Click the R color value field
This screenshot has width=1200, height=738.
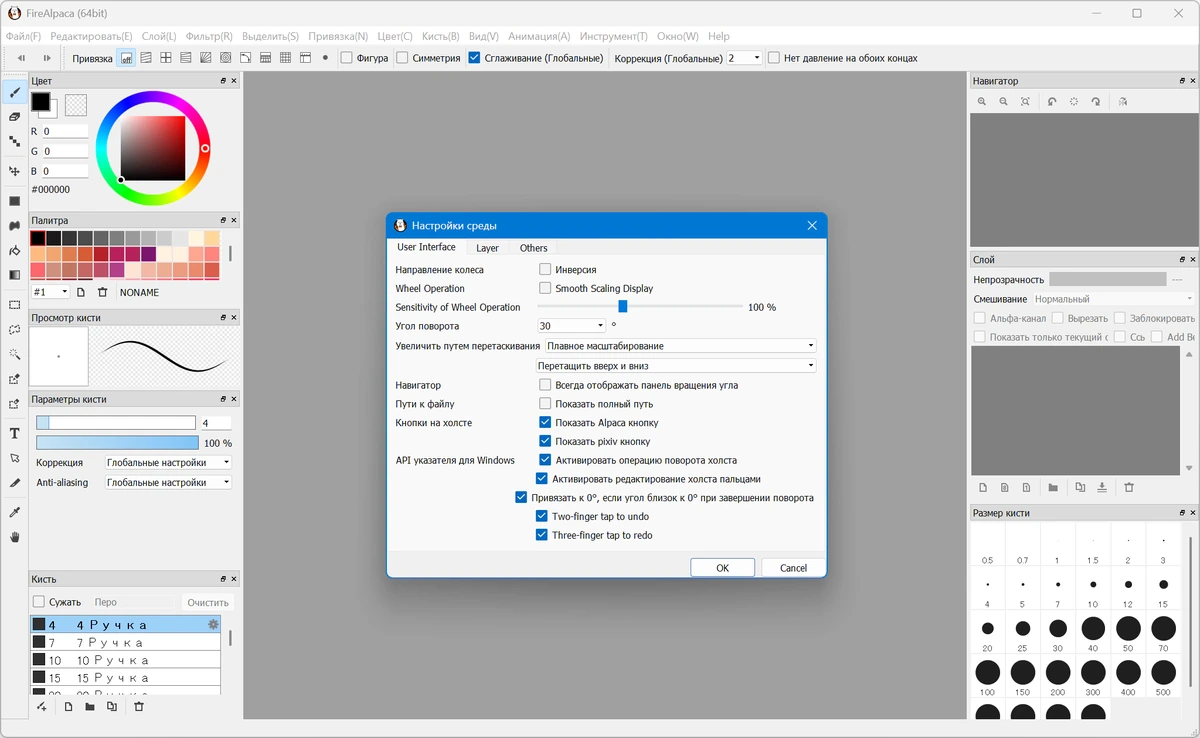[x=64, y=131]
